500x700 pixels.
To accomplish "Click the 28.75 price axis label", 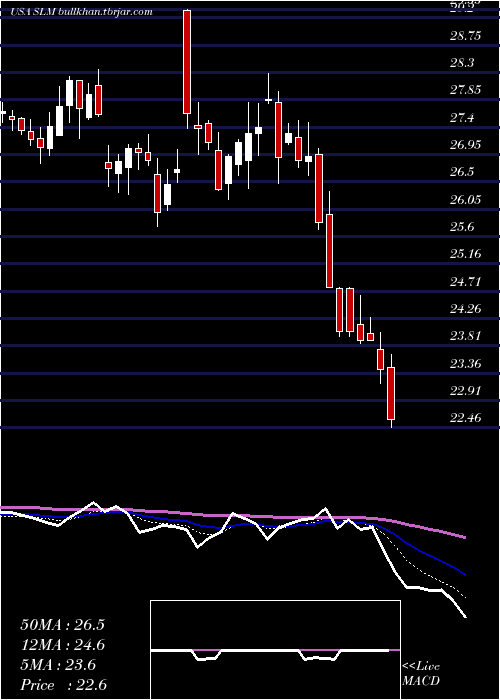I will pyautogui.click(x=466, y=36).
